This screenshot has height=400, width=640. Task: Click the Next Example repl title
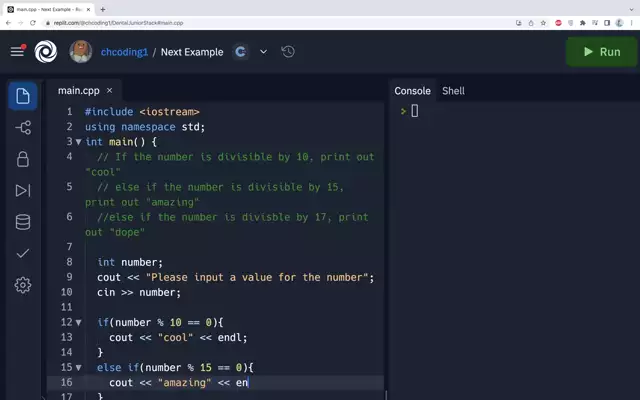[x=192, y=52]
